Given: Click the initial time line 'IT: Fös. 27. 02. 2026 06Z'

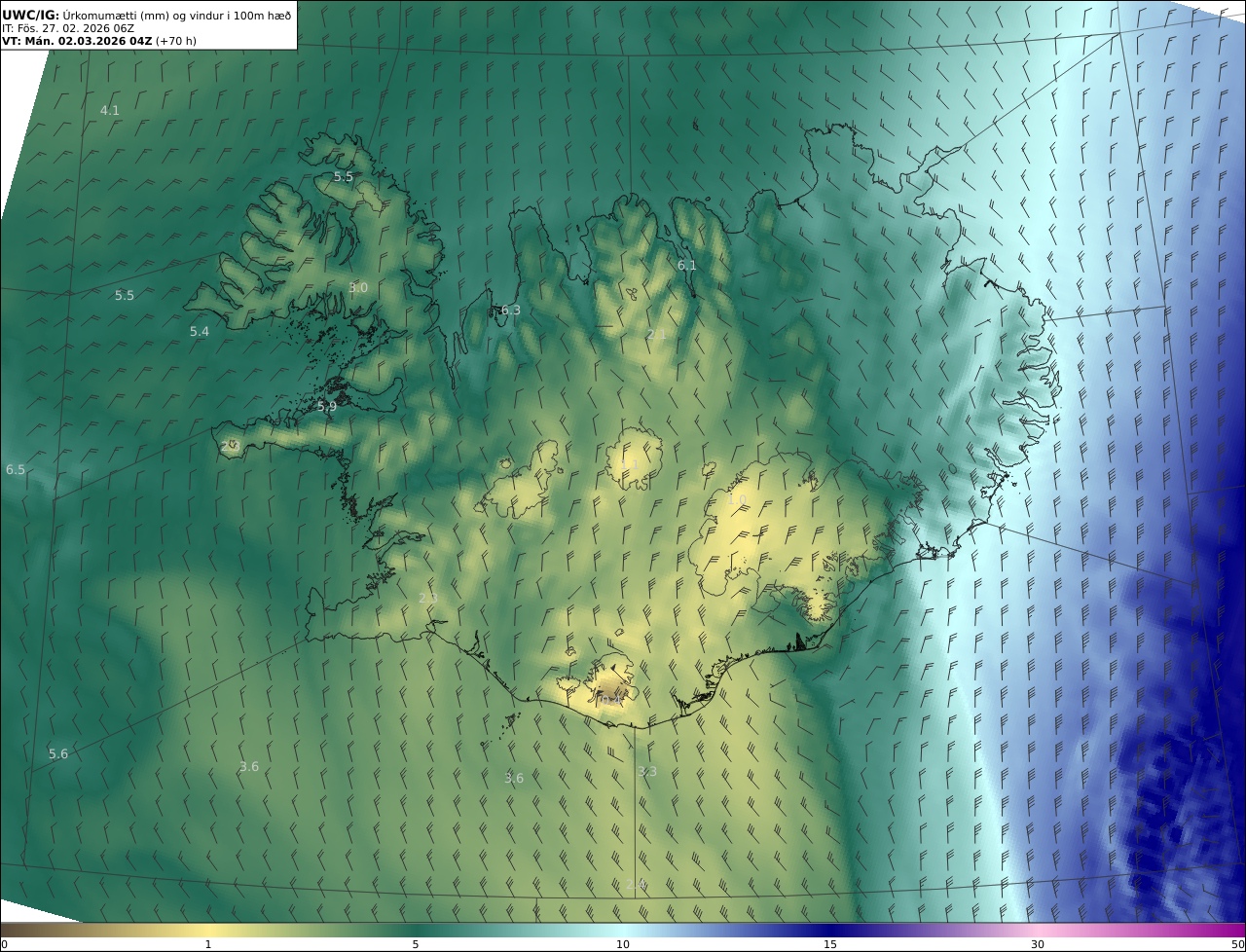Looking at the screenshot, I should pos(68,28).
